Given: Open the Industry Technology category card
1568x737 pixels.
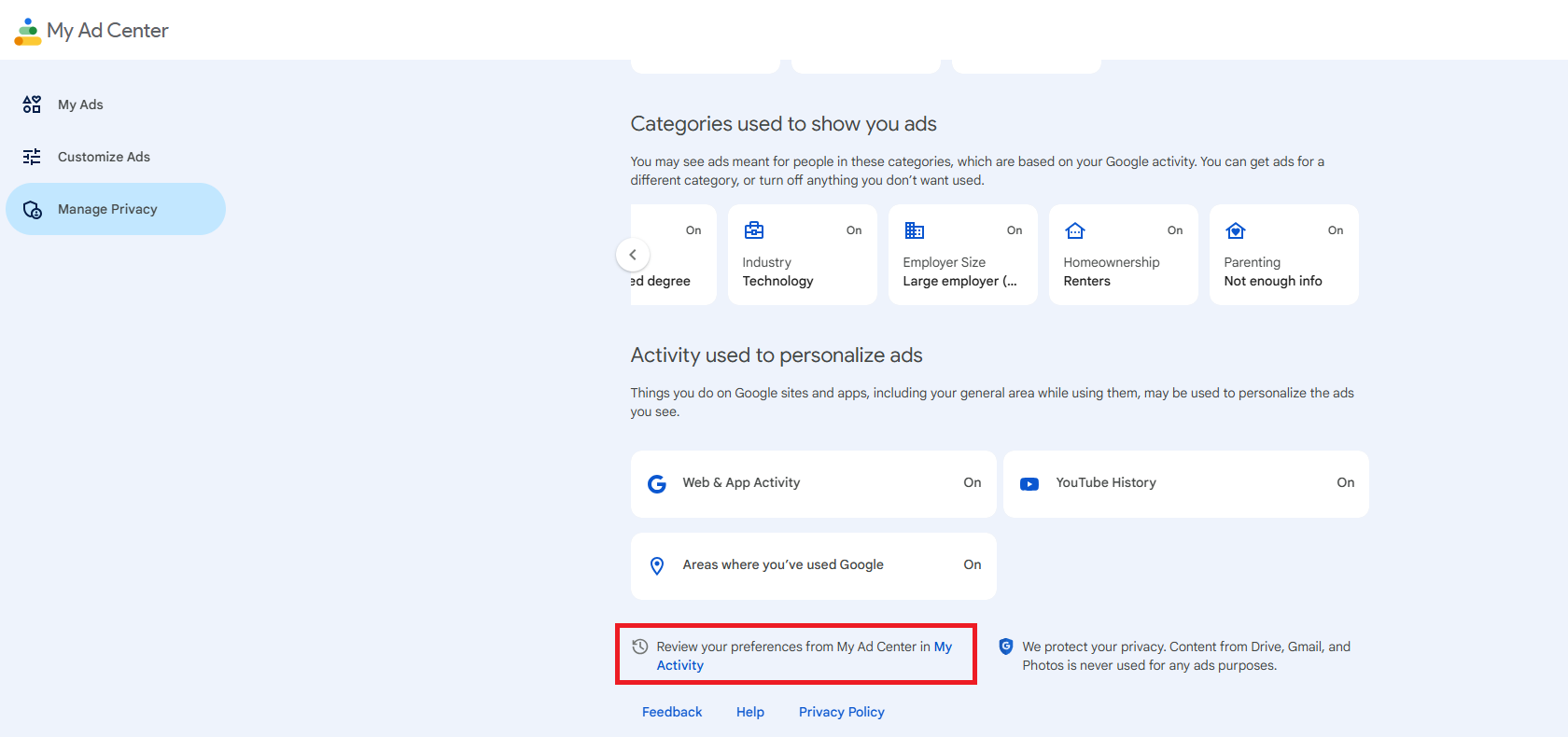Looking at the screenshot, I should click(803, 255).
